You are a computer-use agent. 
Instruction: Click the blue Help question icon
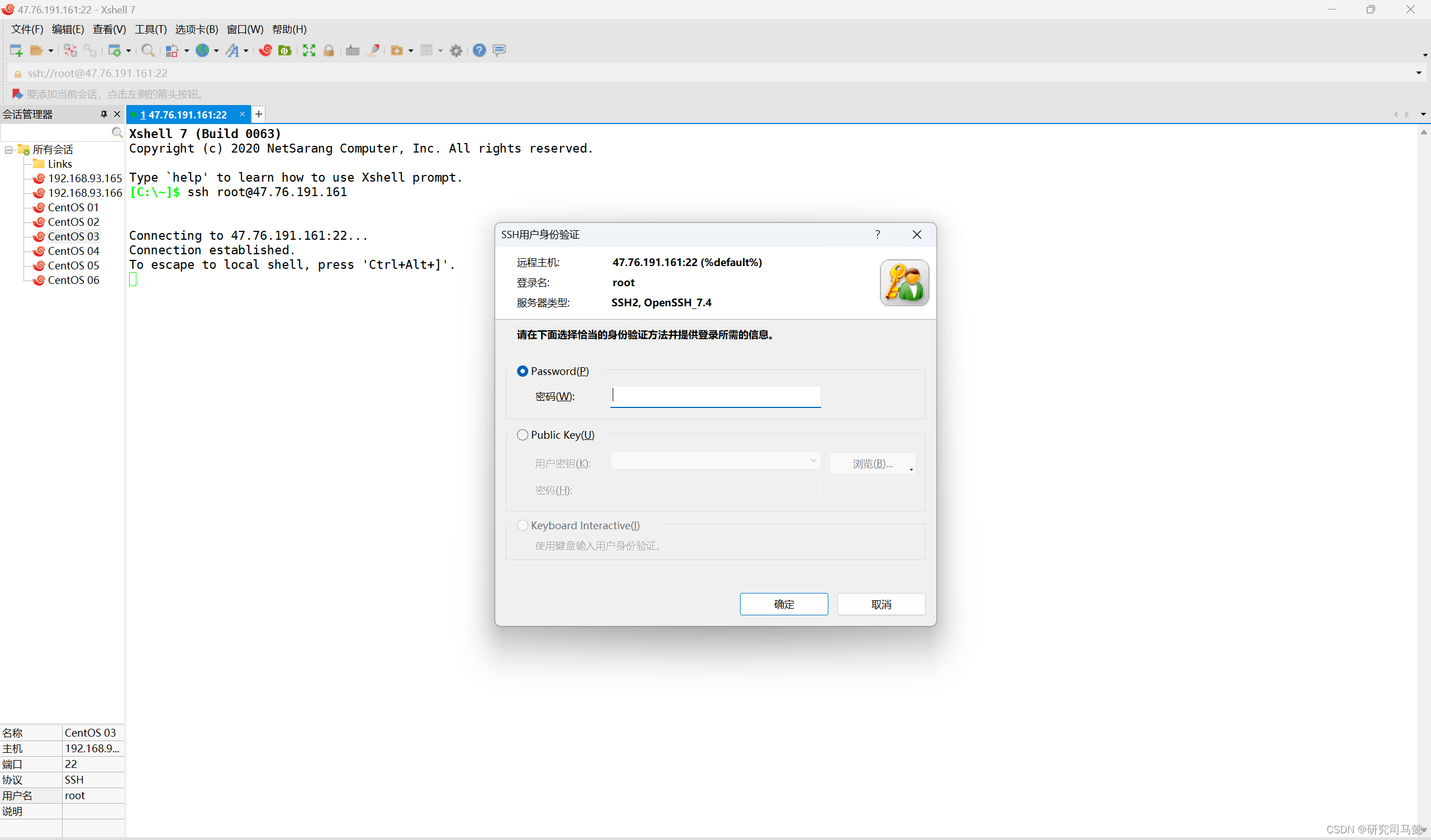(x=479, y=50)
